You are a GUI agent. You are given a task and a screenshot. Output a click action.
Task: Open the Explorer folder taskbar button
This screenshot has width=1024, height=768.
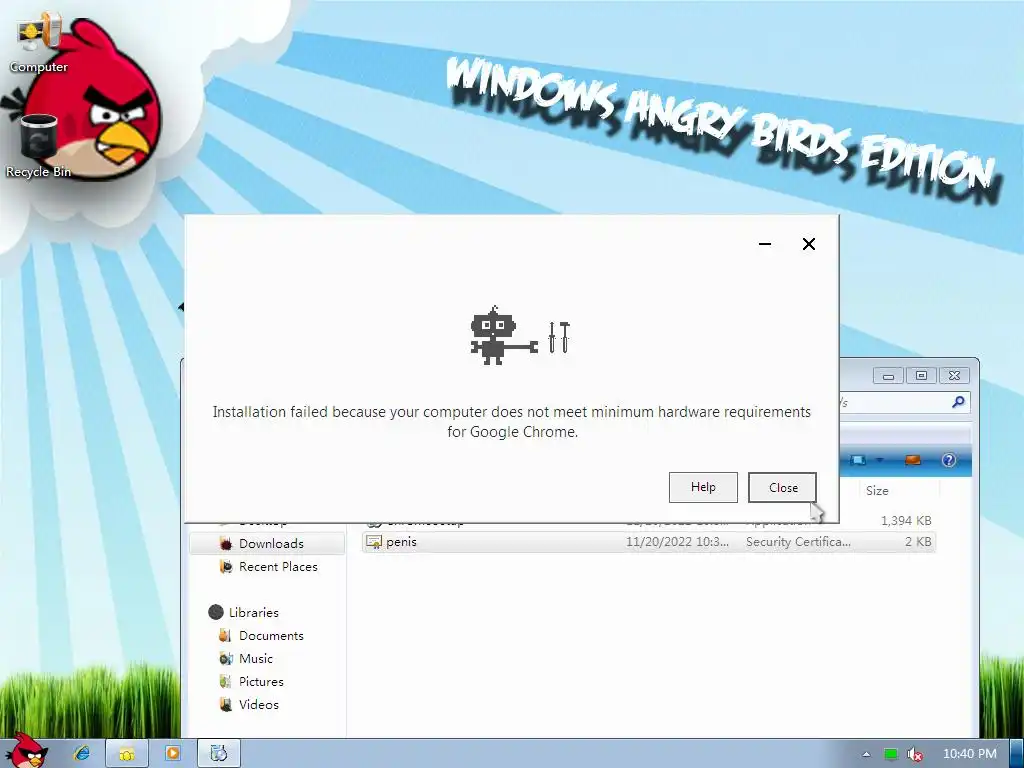pyautogui.click(x=127, y=754)
